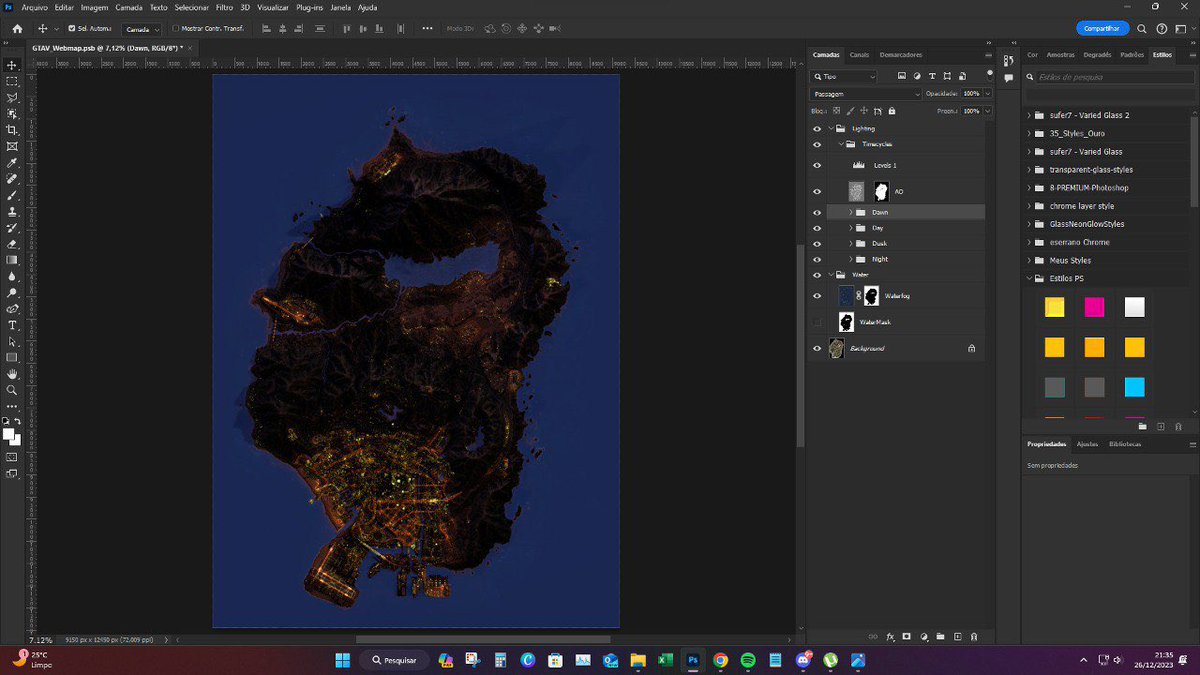
Task: Select the Eyedropper tool
Action: [x=12, y=162]
